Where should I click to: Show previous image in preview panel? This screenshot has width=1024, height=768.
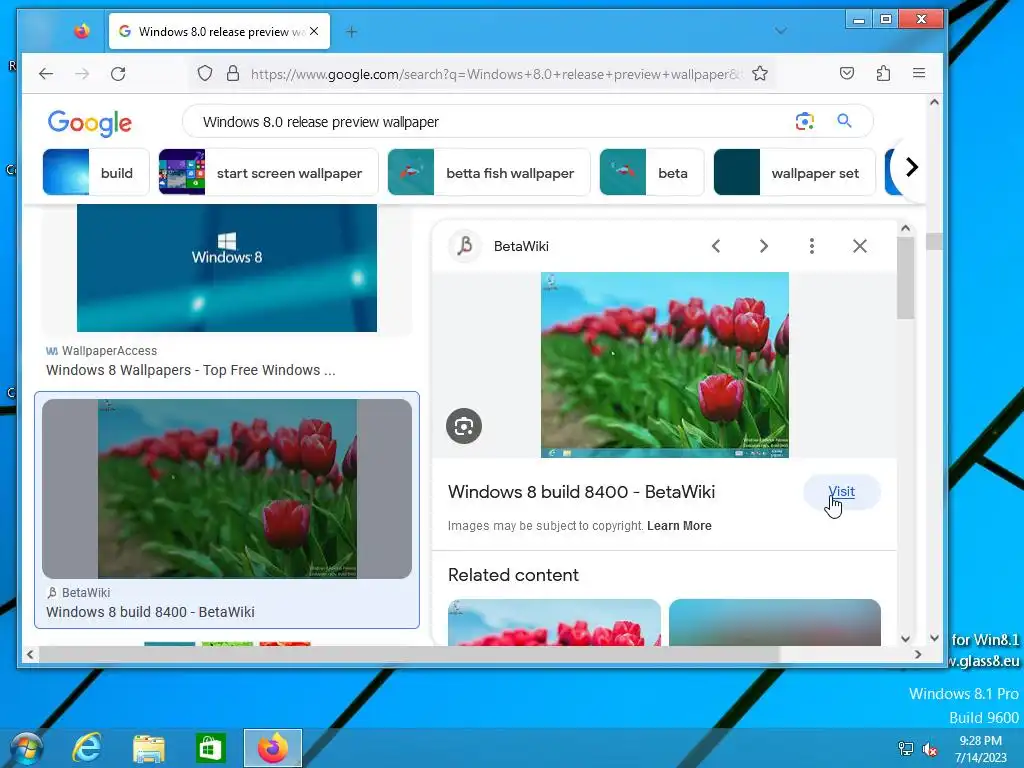pos(716,246)
